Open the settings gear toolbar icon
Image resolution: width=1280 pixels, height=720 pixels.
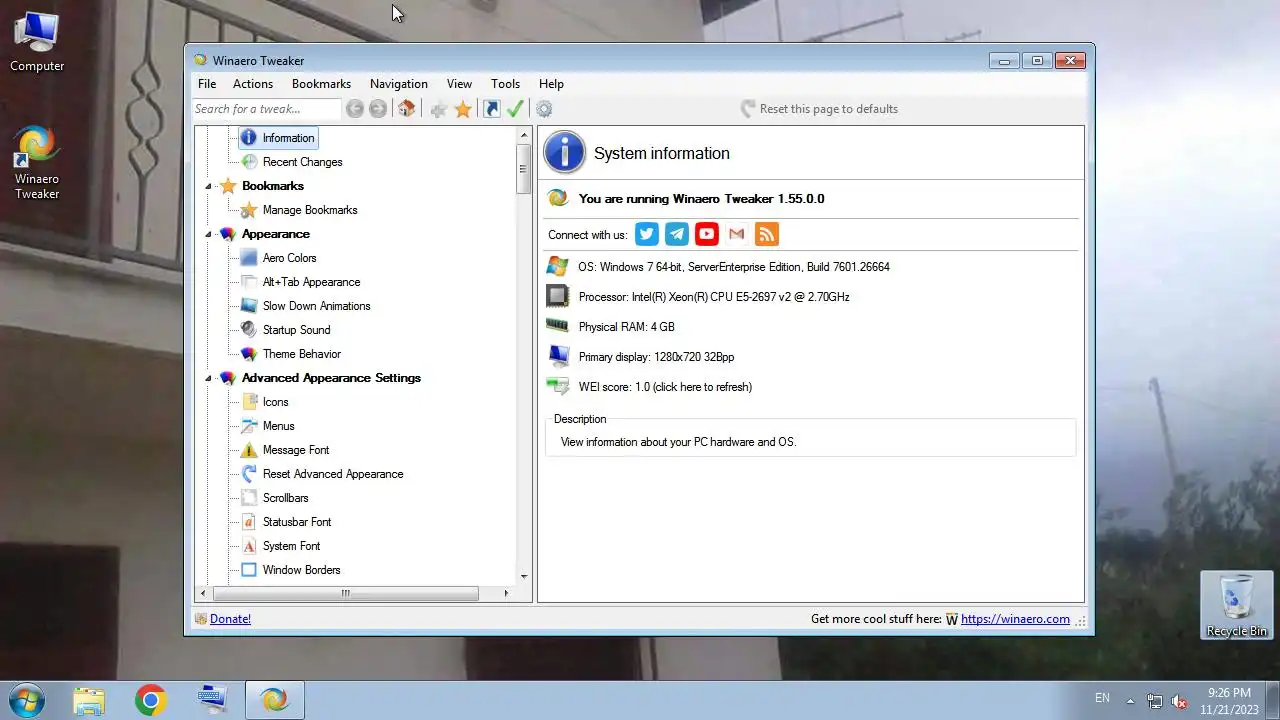[544, 109]
